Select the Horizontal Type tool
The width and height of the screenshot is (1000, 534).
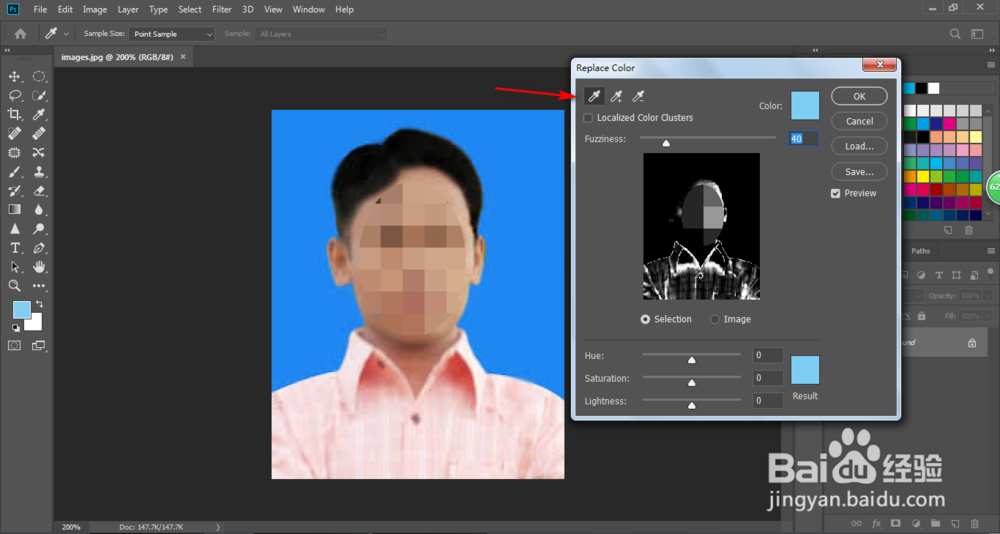[x=14, y=248]
